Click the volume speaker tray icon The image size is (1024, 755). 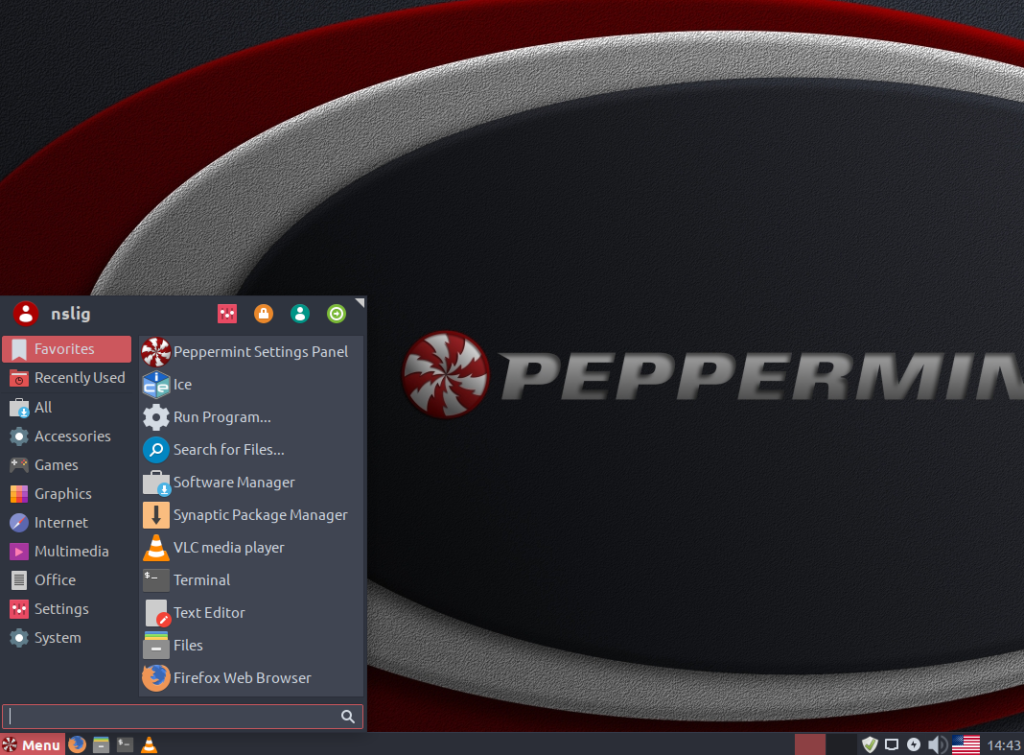[x=937, y=745]
